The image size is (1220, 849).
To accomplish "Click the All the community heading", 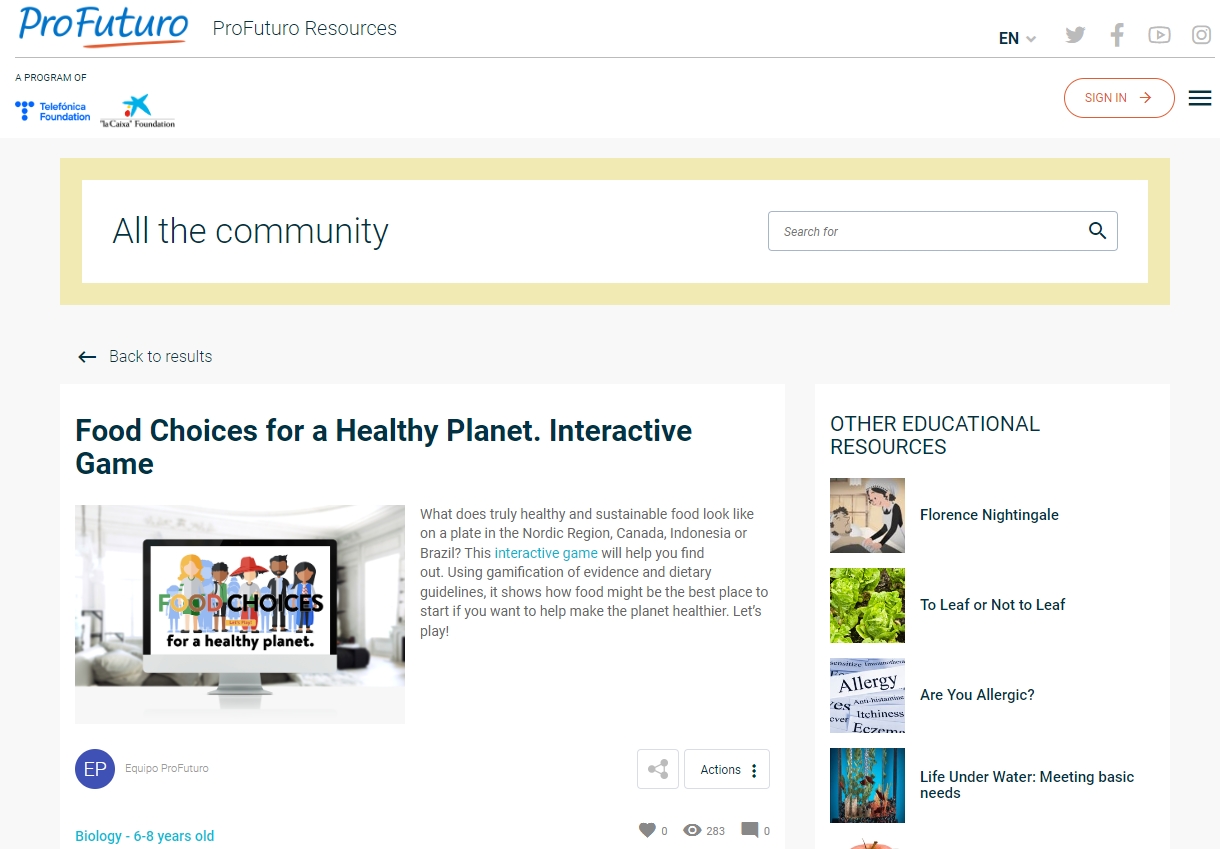I will click(250, 231).
